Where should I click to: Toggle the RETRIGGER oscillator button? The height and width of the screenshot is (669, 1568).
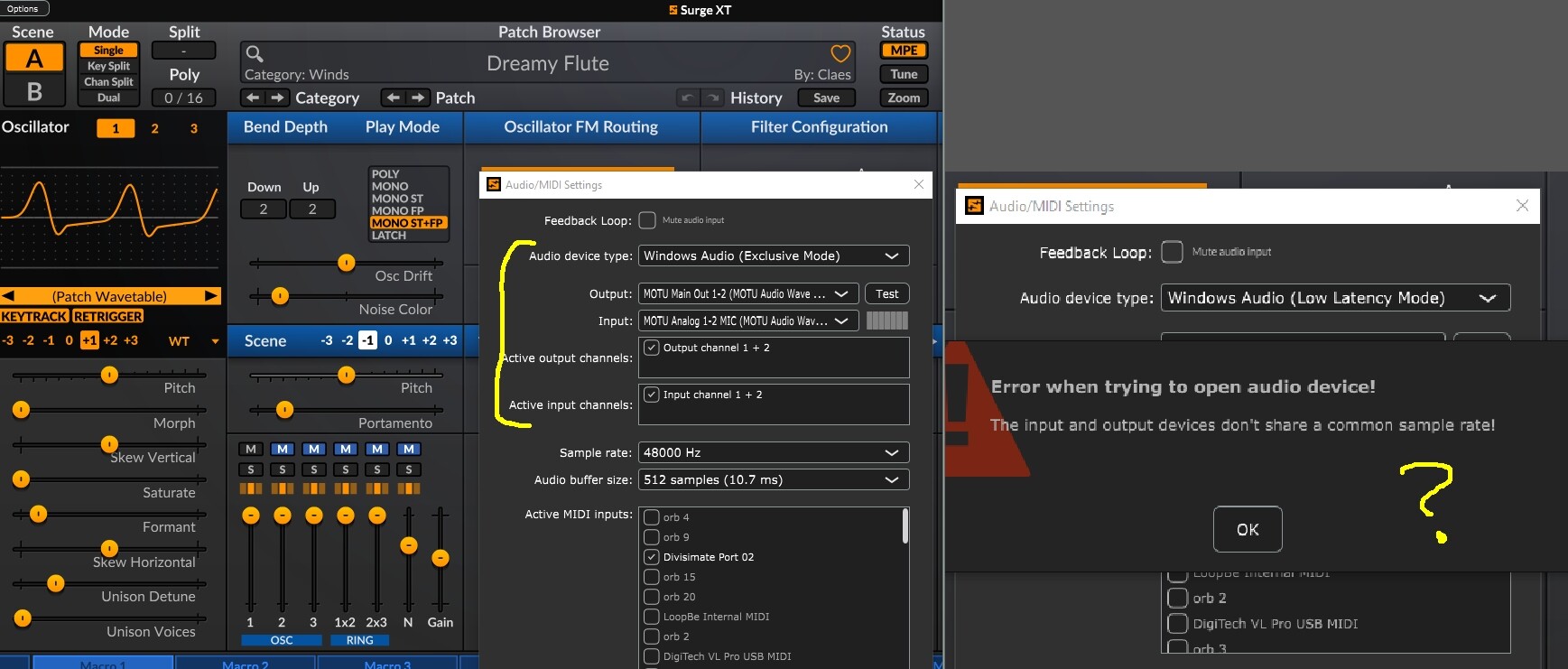click(x=107, y=316)
